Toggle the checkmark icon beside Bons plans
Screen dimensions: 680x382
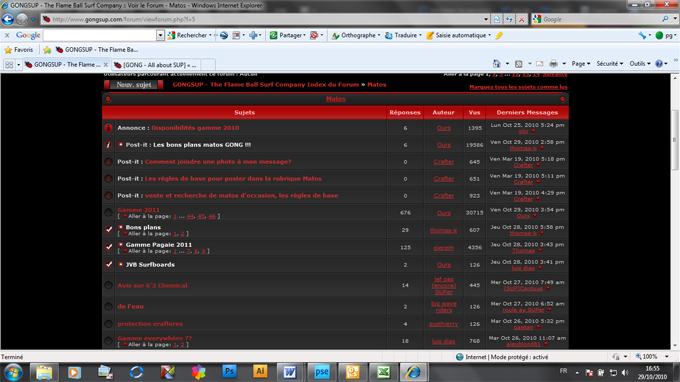[108, 230]
